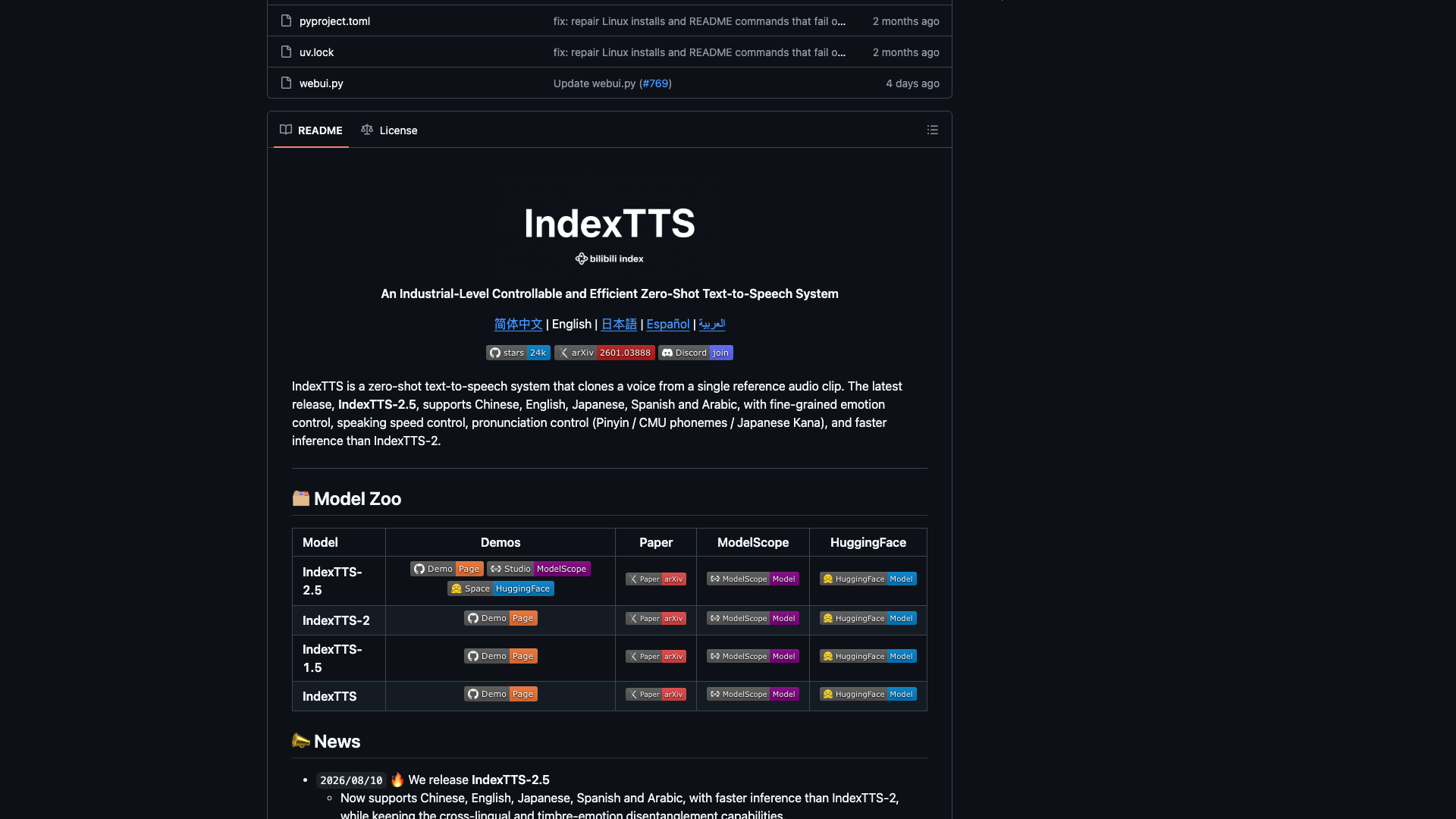
Task: Click the Discord join badge
Action: click(695, 353)
